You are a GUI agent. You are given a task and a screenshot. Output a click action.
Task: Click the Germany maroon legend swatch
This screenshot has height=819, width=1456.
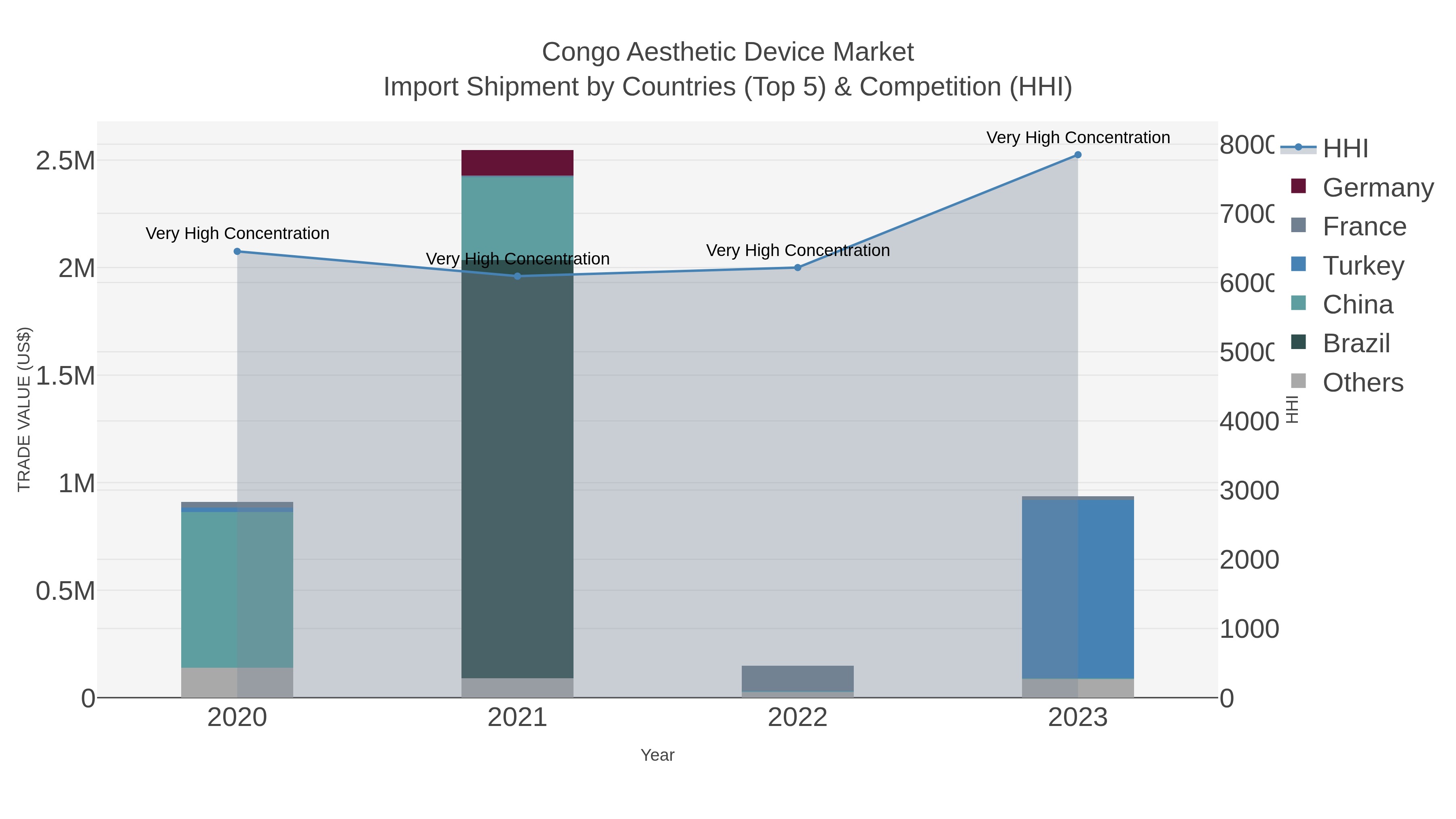point(1299,186)
